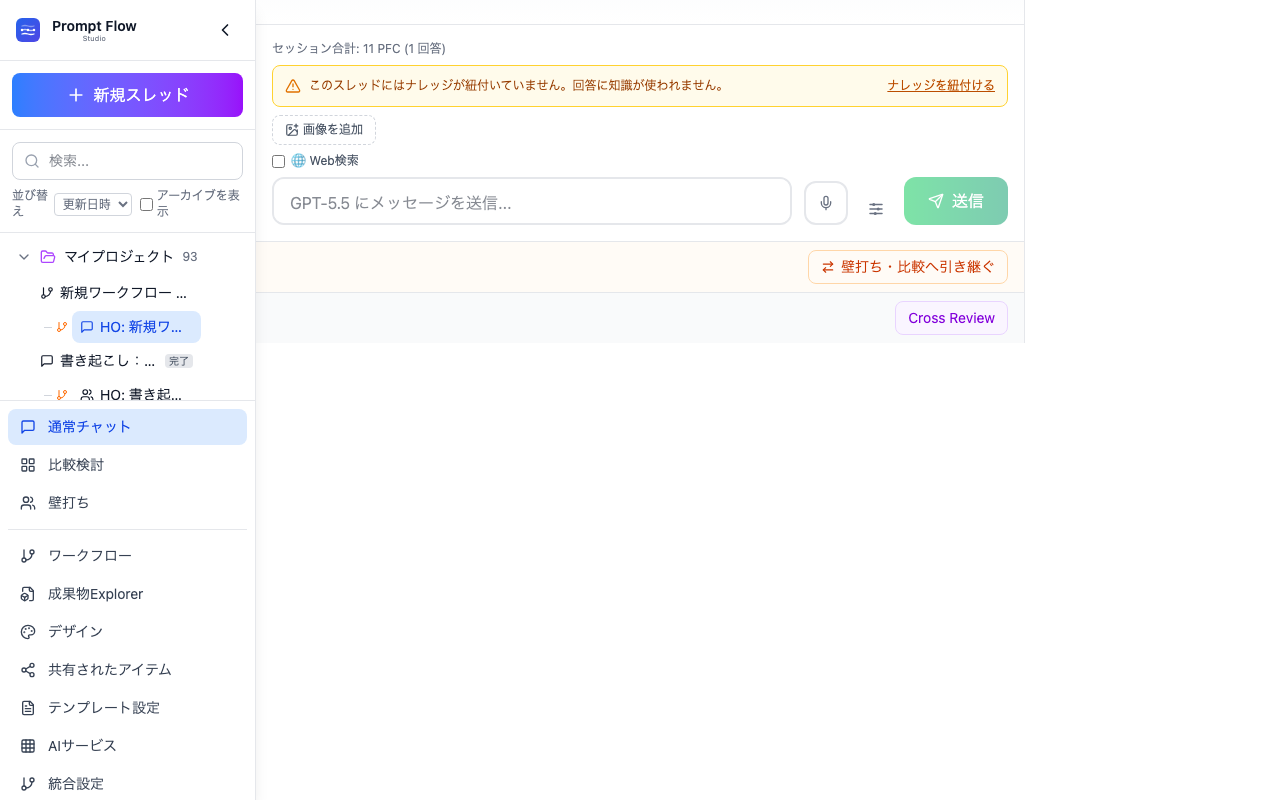This screenshot has width=1280, height=800.
Task: Click 壁打ち・比較へ引き継ぐ button
Action: [x=908, y=267]
